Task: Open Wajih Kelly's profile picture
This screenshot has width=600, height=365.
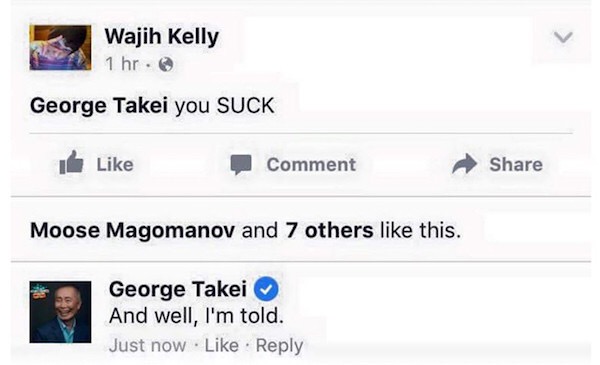Action: click(x=60, y=47)
